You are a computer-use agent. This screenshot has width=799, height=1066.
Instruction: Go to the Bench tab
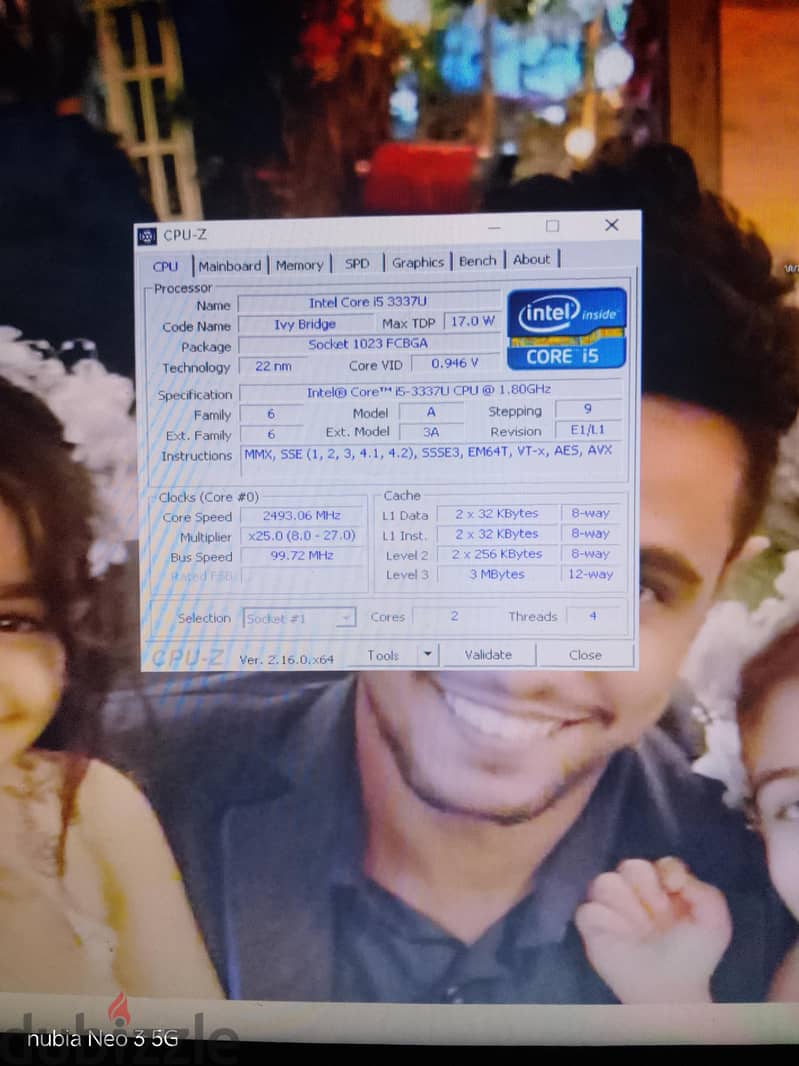477,260
